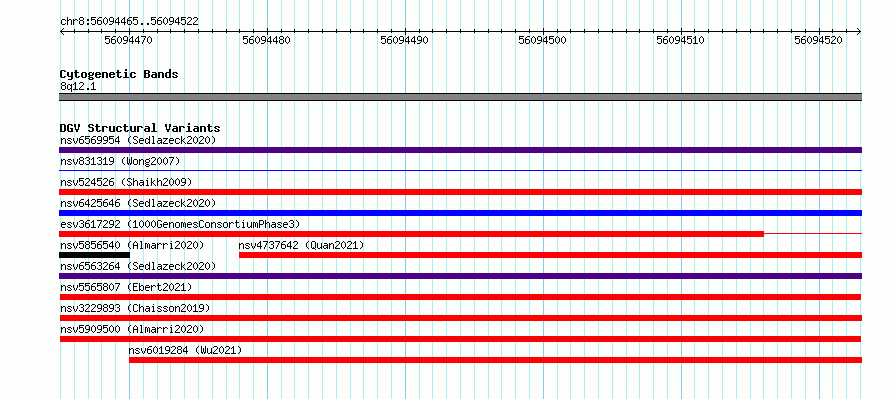Click the Cytogenetic Bands track title

pos(119,74)
